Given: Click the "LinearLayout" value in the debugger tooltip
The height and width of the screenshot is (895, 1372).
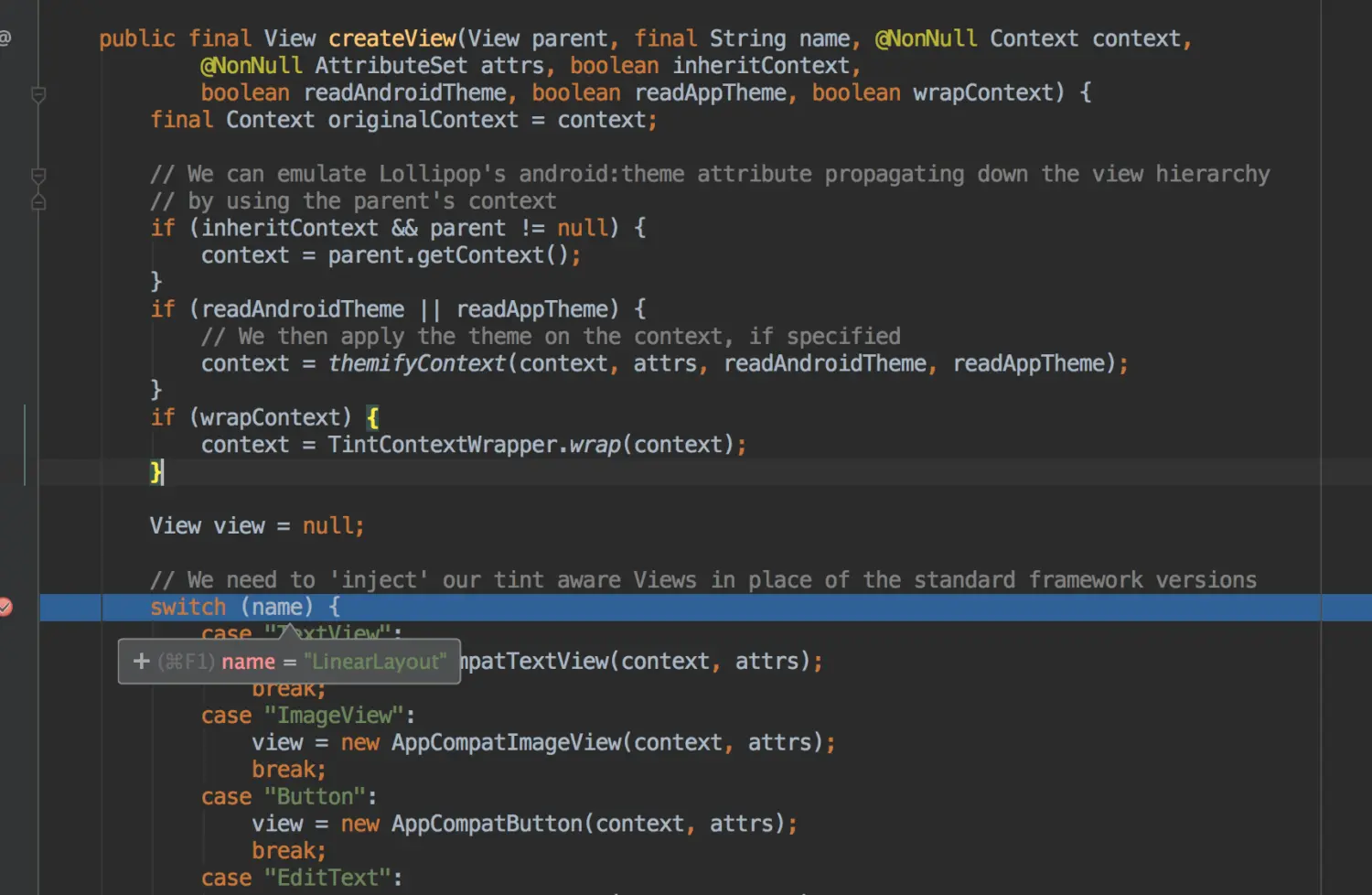Looking at the screenshot, I should click(376, 662).
